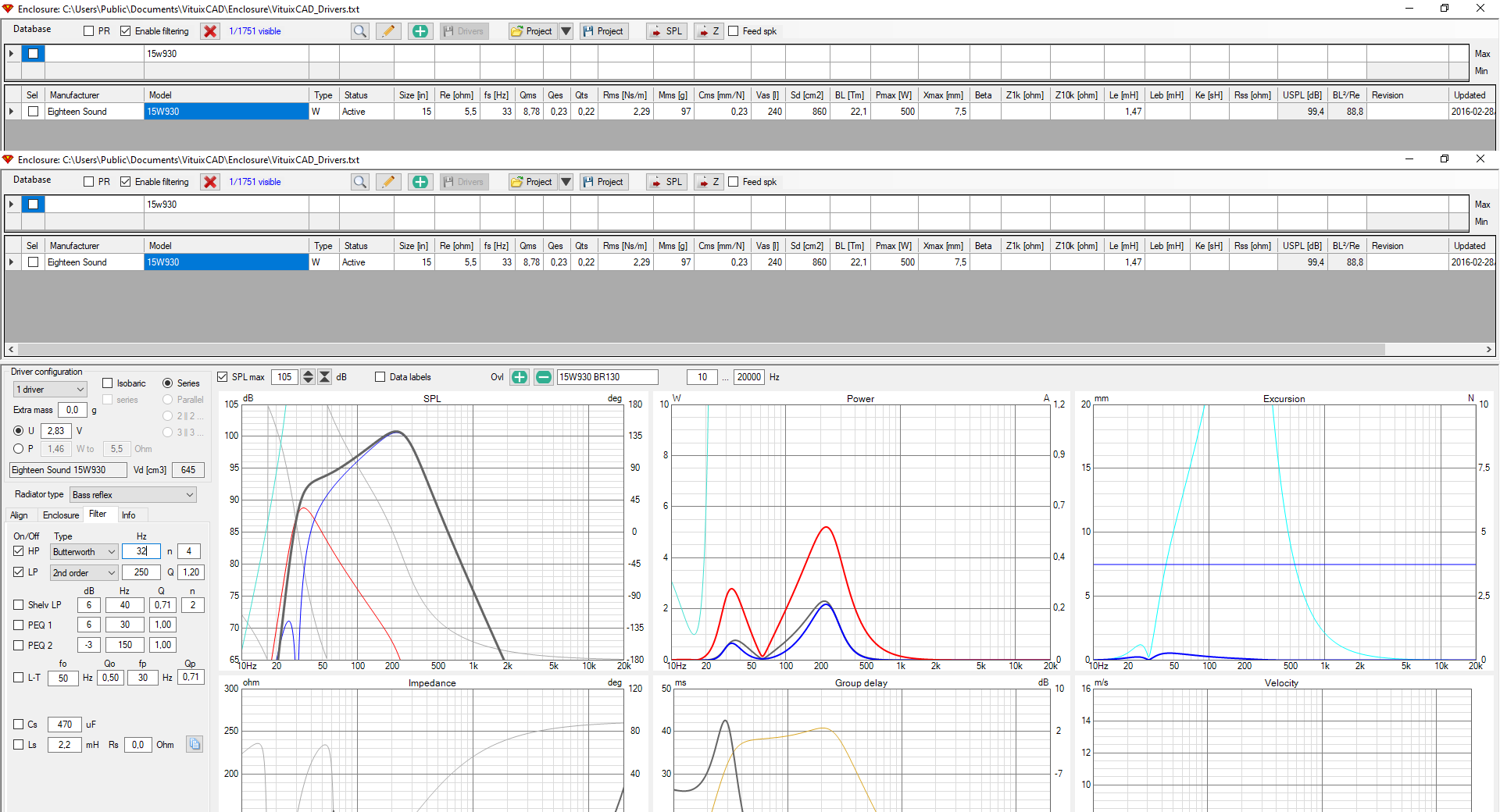This screenshot has width=1500, height=812.
Task: Click magnifier search icon in upper window
Action: point(360,31)
